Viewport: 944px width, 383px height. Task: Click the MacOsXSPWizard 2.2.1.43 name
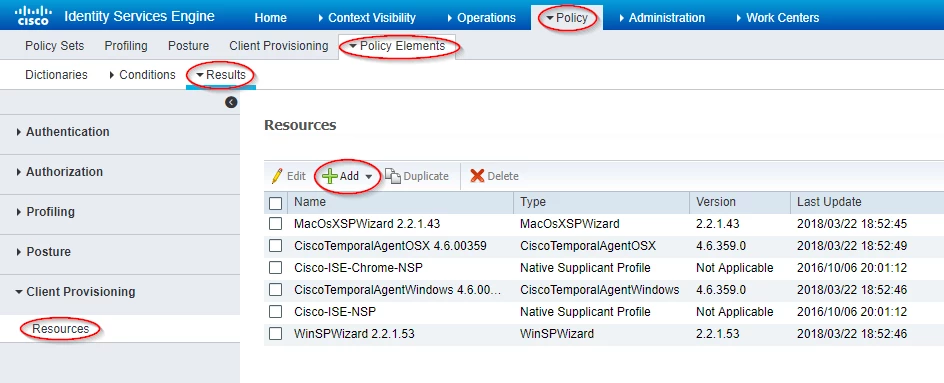pos(367,224)
